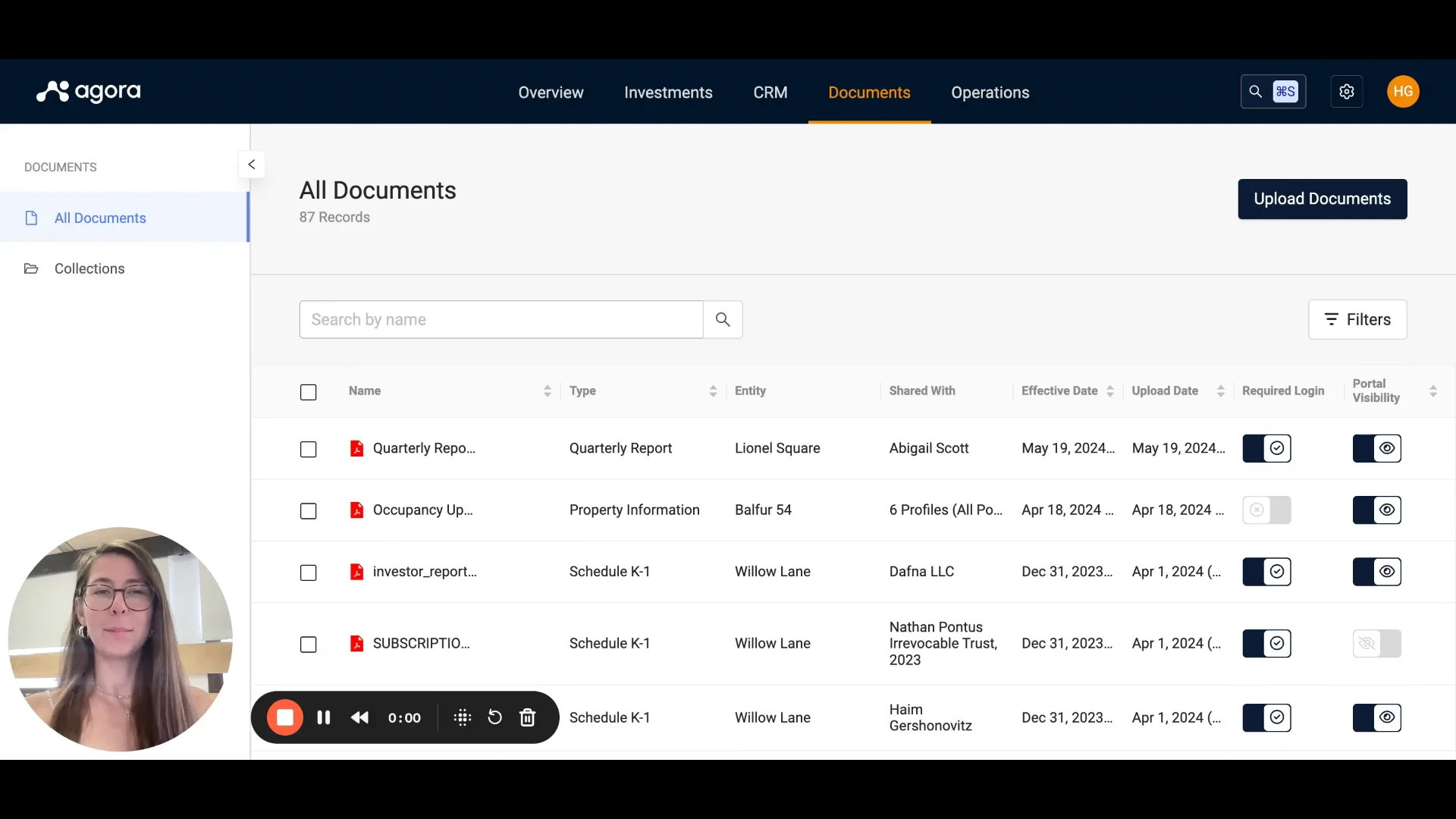1456x819 pixels.
Task: Select the agora logo in the header
Action: point(87,91)
